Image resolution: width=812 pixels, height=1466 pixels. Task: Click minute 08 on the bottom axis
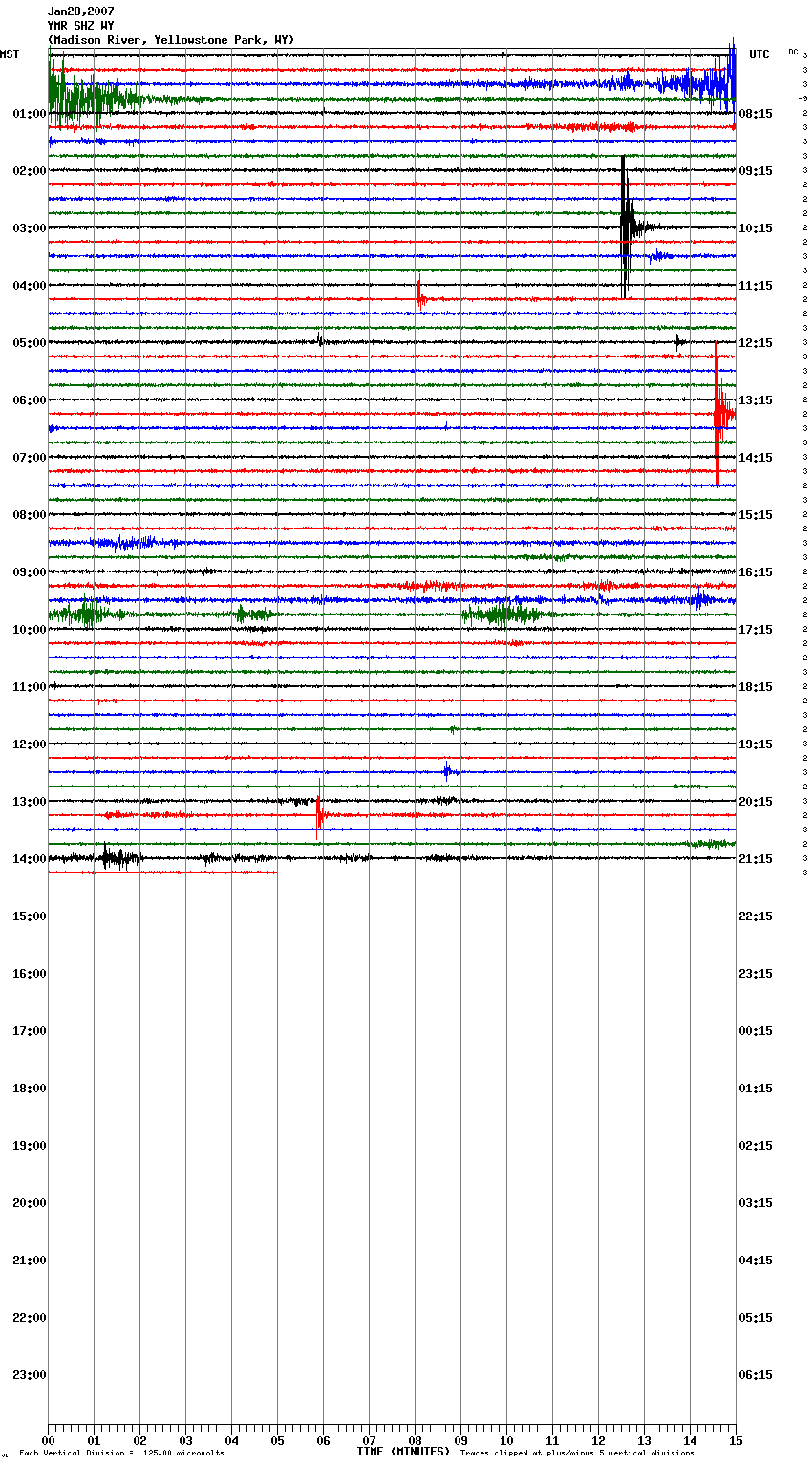(x=415, y=1441)
